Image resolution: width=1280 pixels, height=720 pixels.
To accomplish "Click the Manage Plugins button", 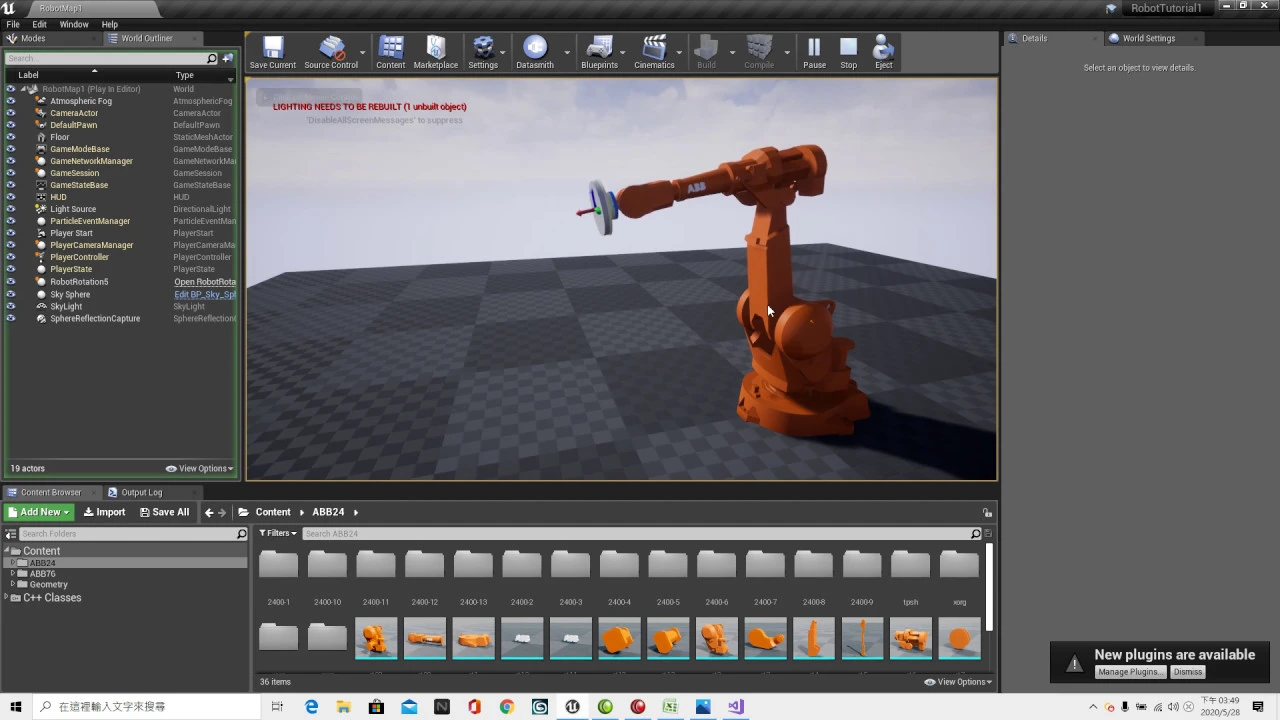I will pyautogui.click(x=1130, y=672).
